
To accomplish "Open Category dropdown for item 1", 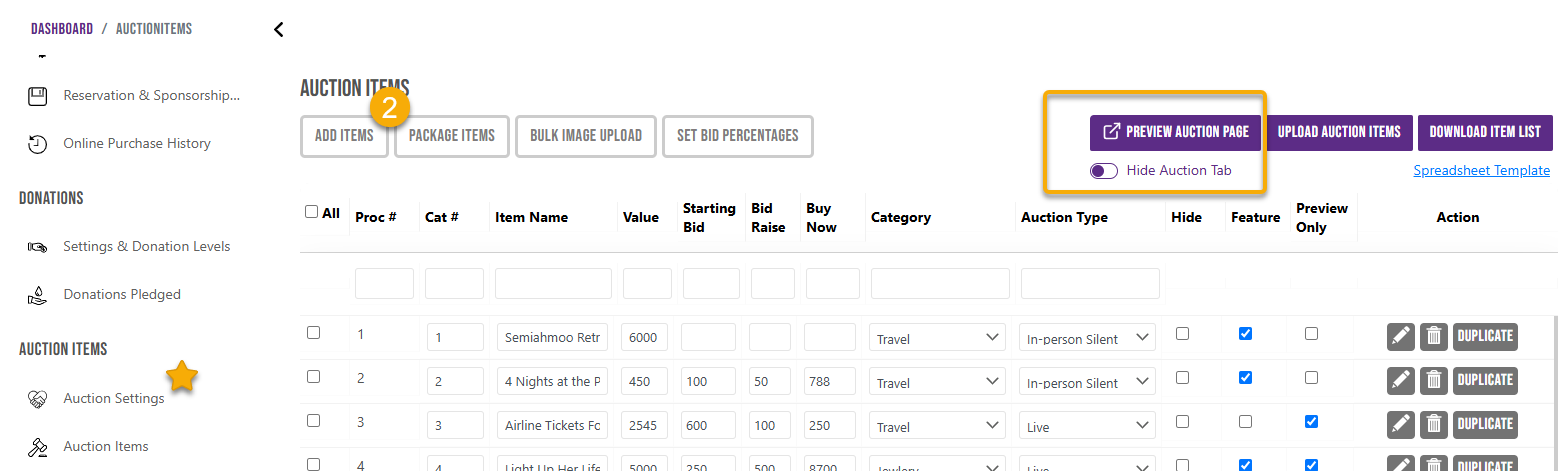I will [938, 338].
